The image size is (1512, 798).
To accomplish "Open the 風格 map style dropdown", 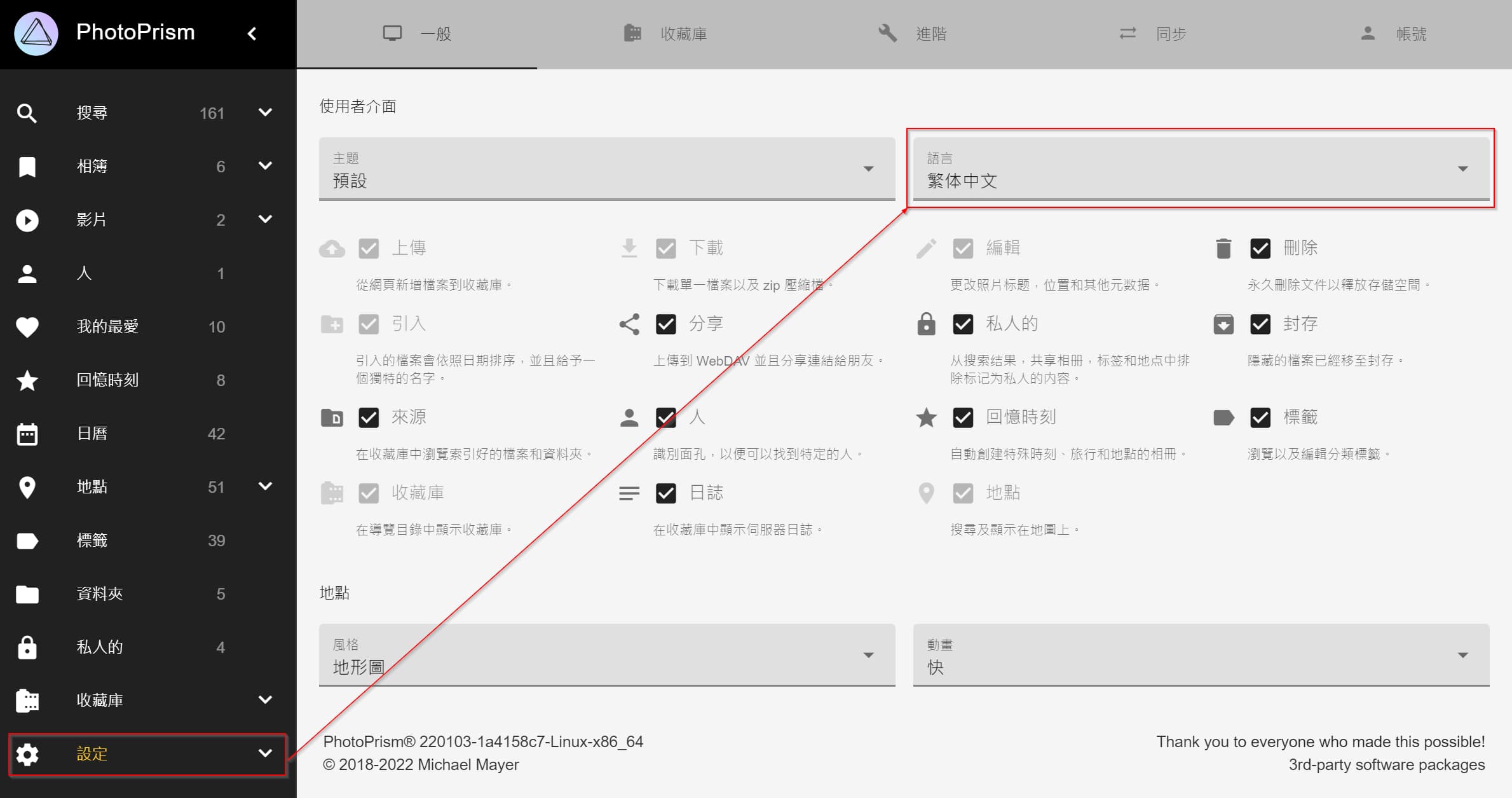I will [x=607, y=655].
